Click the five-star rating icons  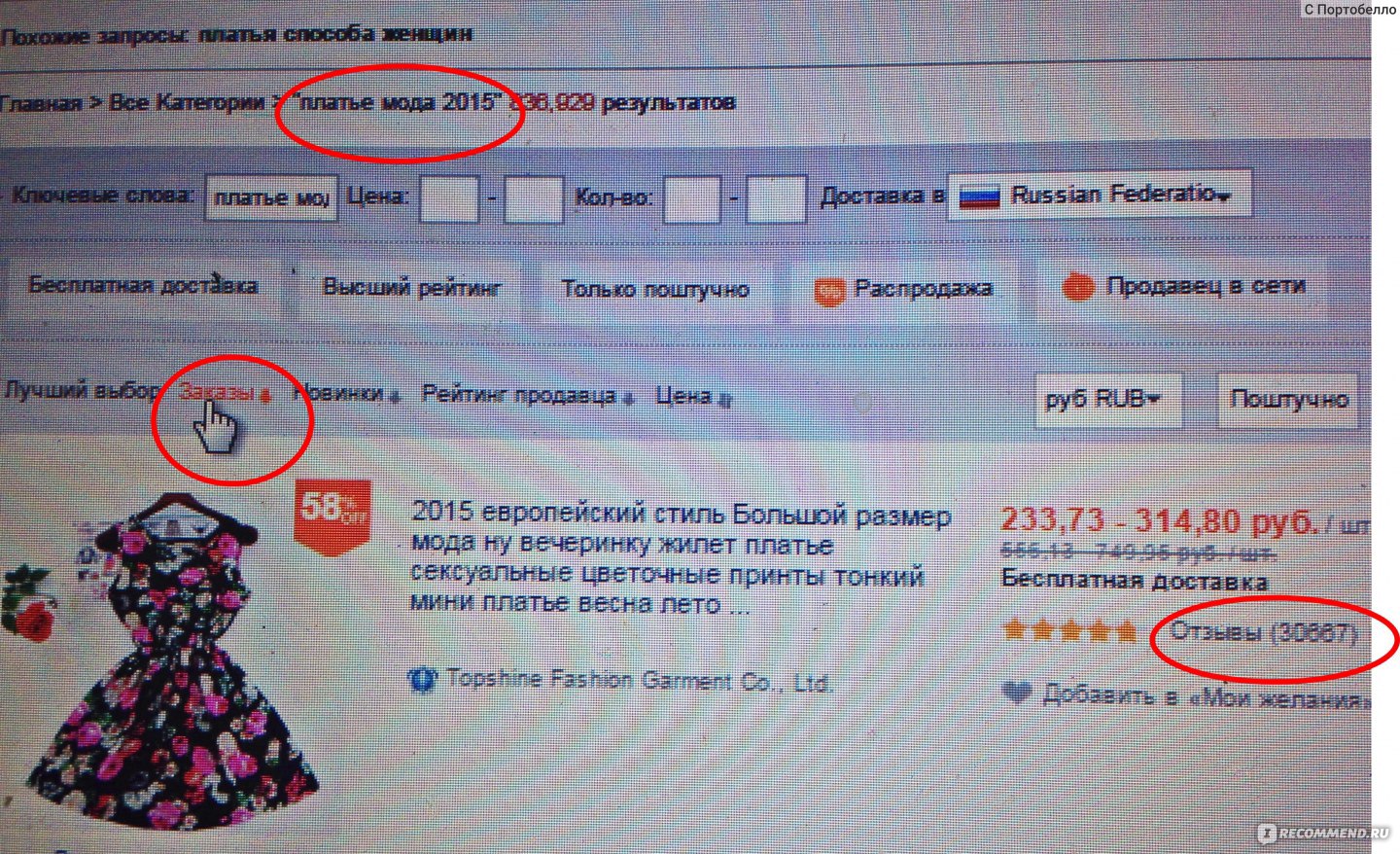click(1069, 631)
